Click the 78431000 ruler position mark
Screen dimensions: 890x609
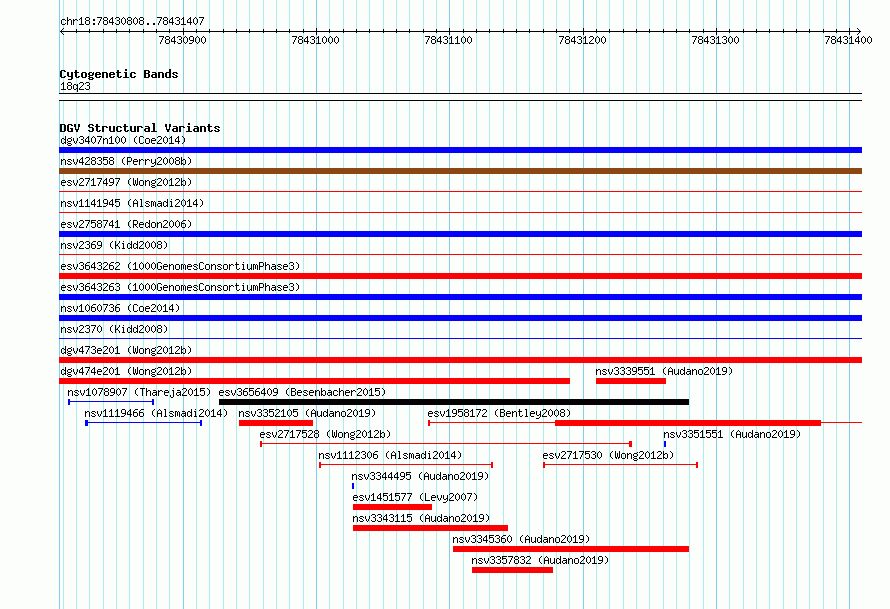point(315,40)
